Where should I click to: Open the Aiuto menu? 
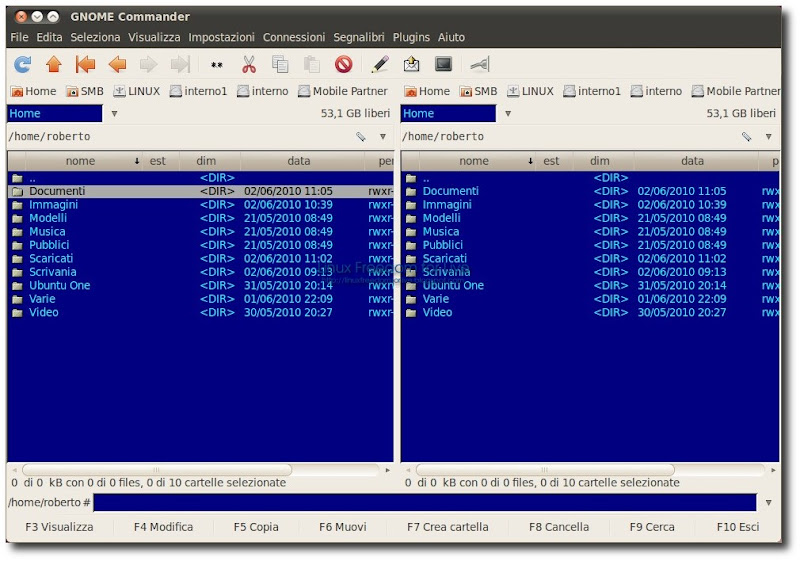pos(451,37)
